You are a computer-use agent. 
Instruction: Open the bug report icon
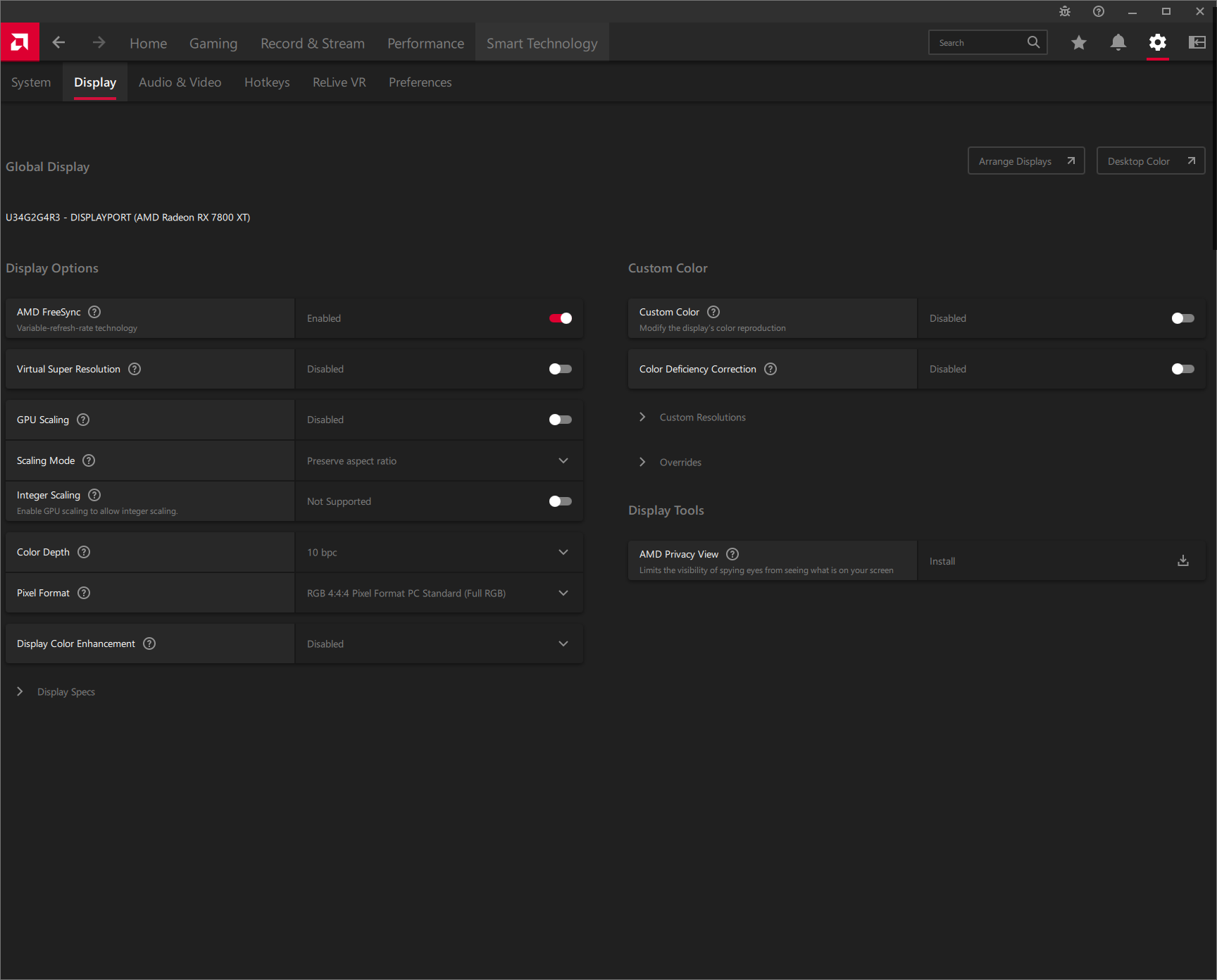pyautogui.click(x=1065, y=11)
